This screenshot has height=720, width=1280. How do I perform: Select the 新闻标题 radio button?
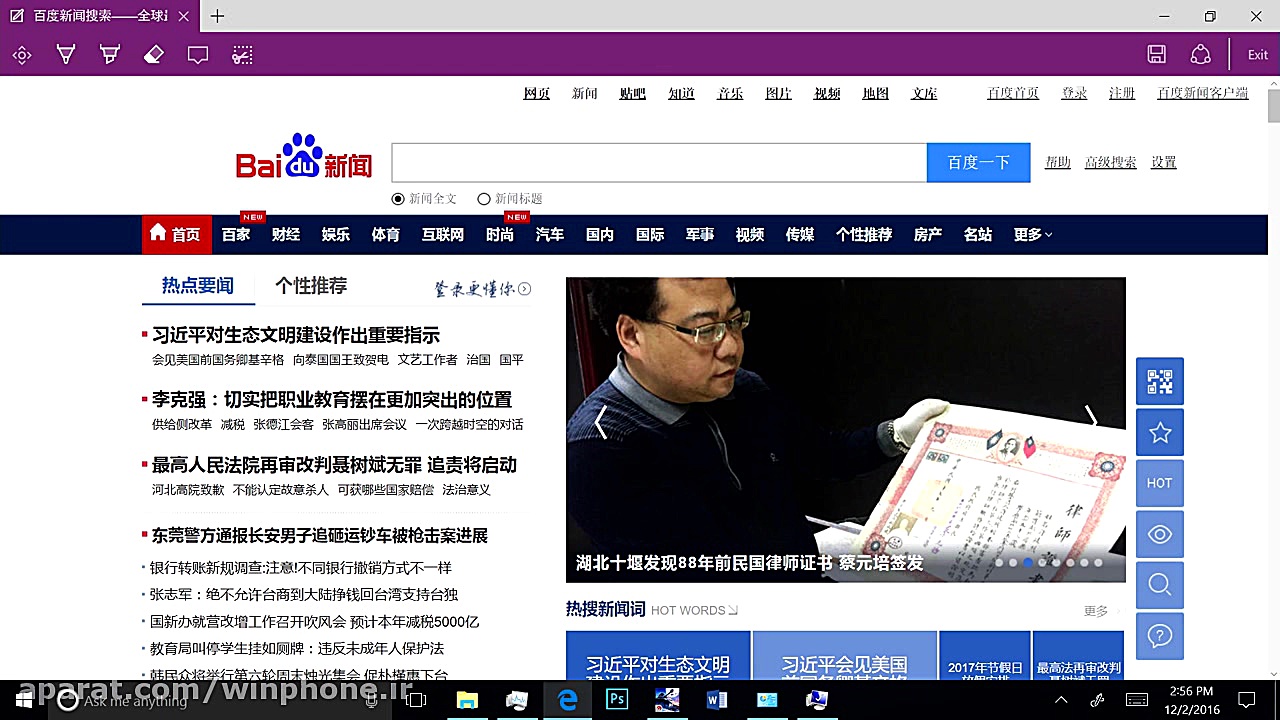484,199
